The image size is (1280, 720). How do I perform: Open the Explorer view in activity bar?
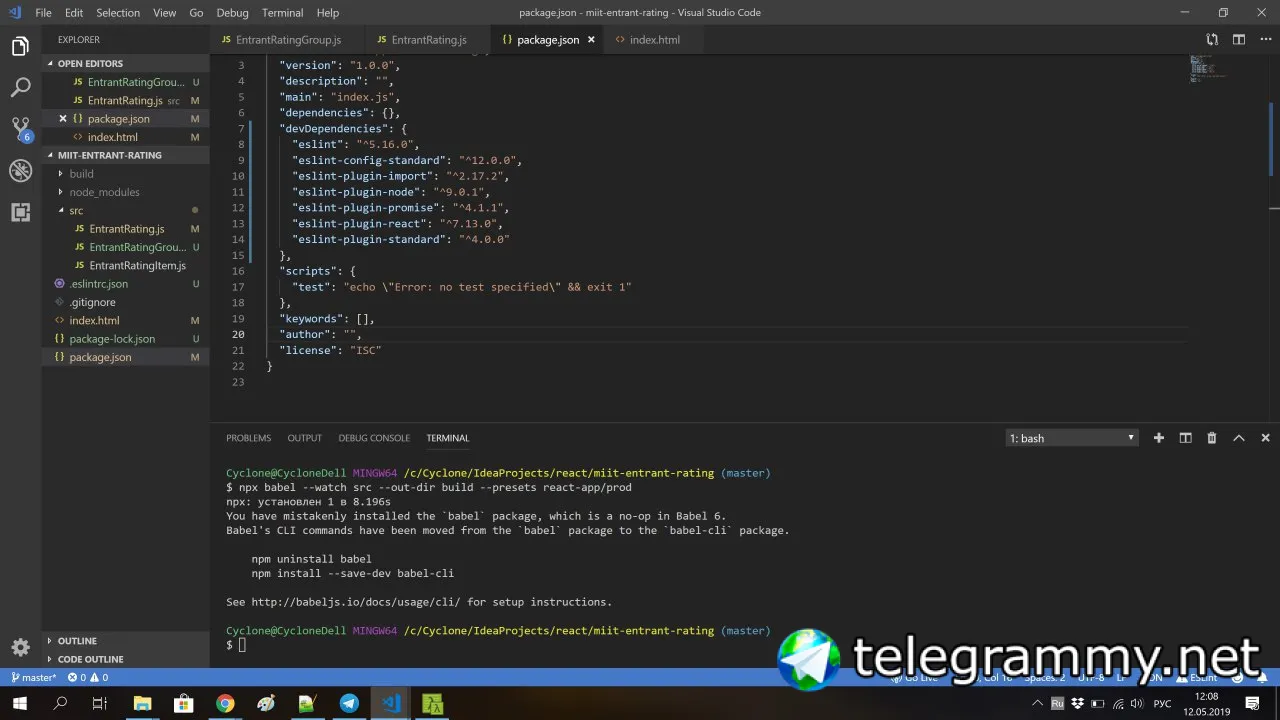coord(20,47)
